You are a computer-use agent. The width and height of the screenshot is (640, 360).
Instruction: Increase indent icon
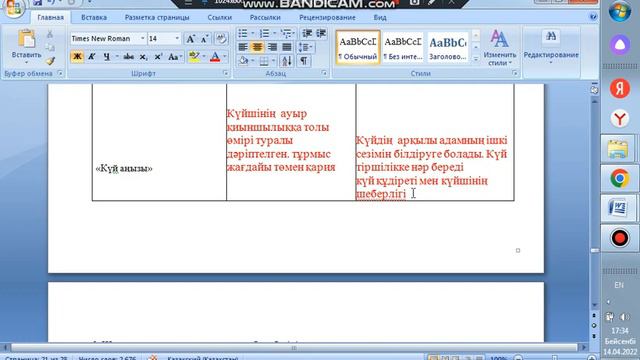(x=321, y=33)
